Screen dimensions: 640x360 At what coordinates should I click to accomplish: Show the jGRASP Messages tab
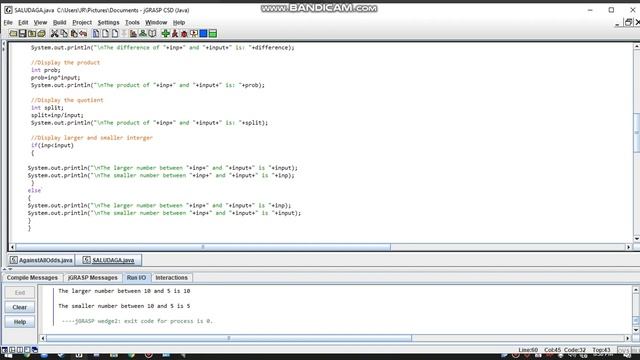[93, 278]
